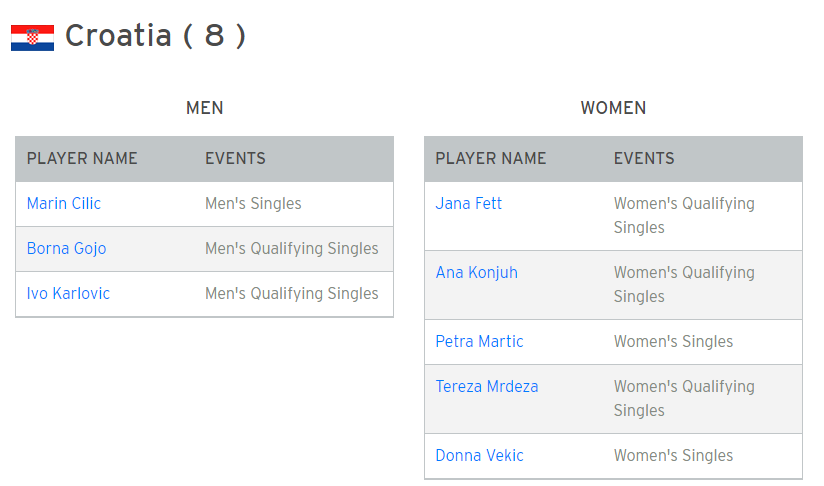824x486 pixels.
Task: Click Women's table PLAYER NAME header
Action: 491,158
